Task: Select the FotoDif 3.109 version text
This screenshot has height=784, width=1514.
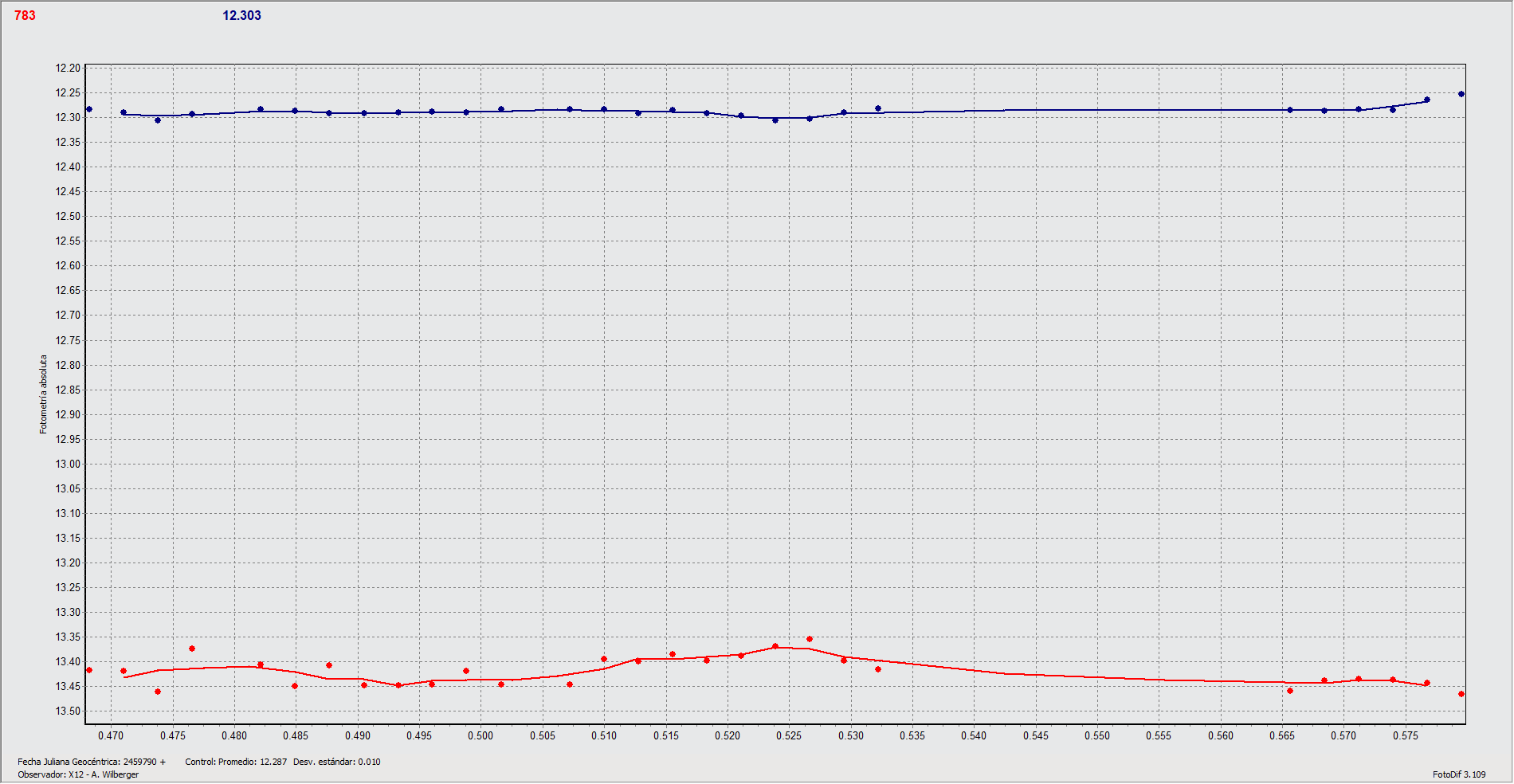Action: (1458, 774)
